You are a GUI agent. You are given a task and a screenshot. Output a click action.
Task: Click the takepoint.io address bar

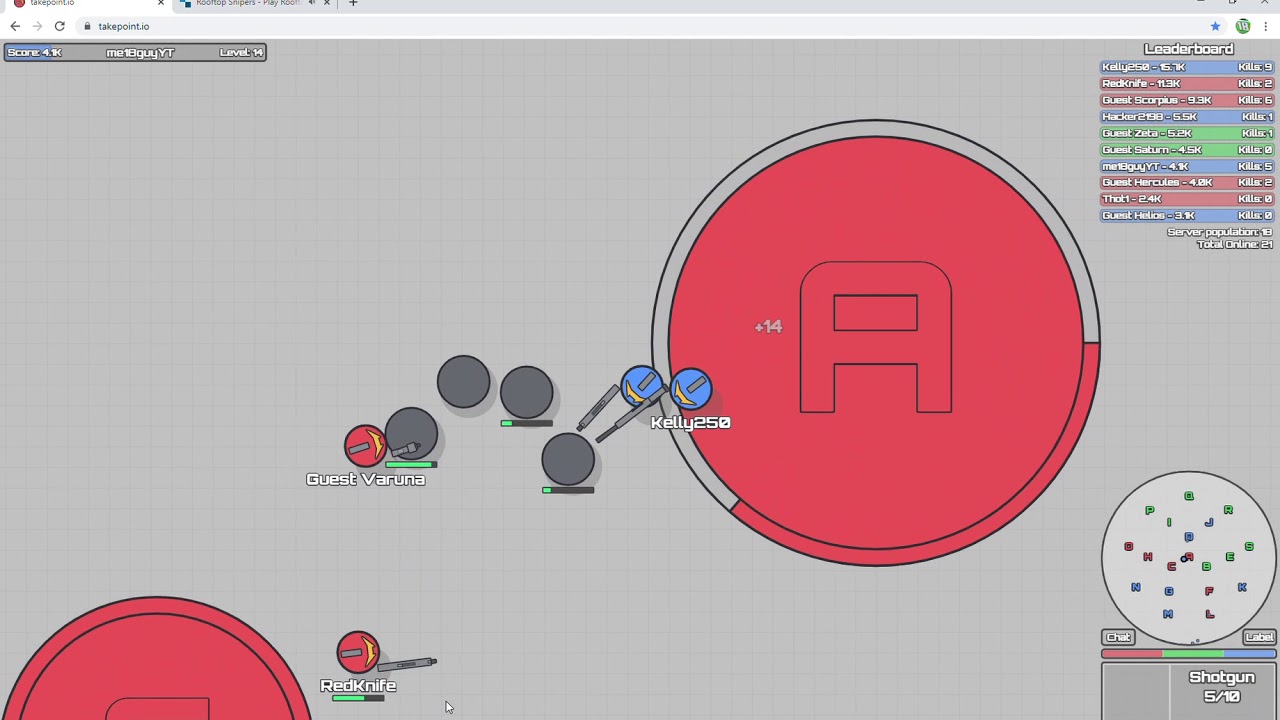tap(640, 26)
